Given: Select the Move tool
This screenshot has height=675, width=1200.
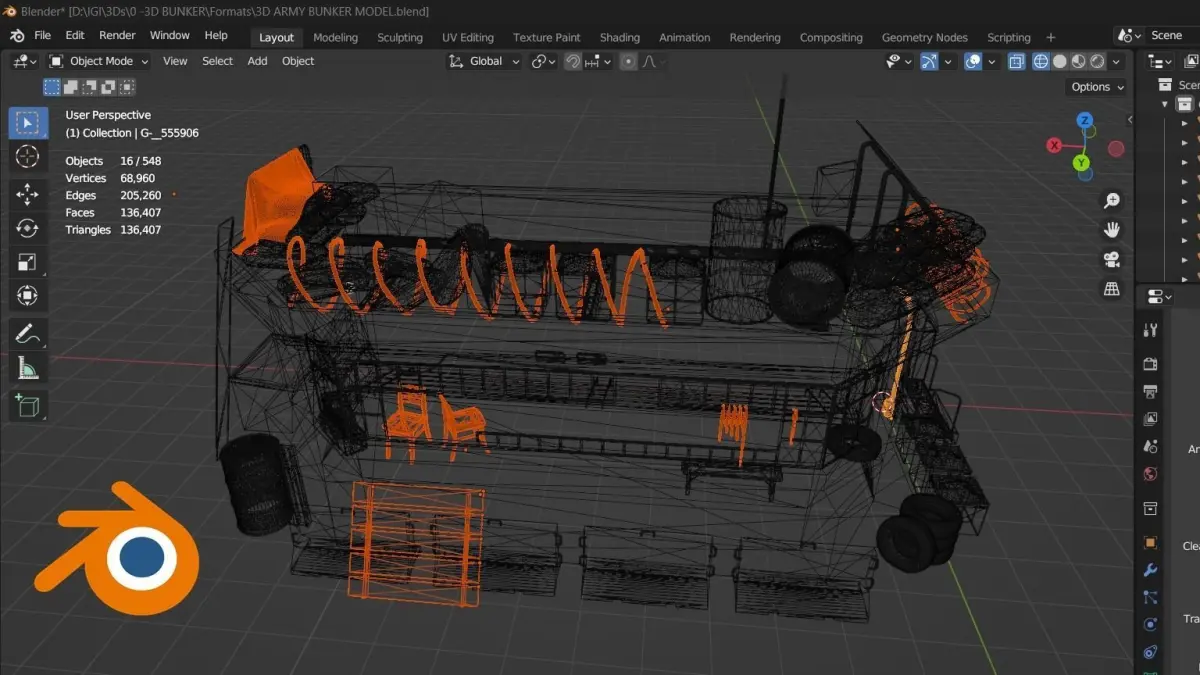Looking at the screenshot, I should 27,194.
